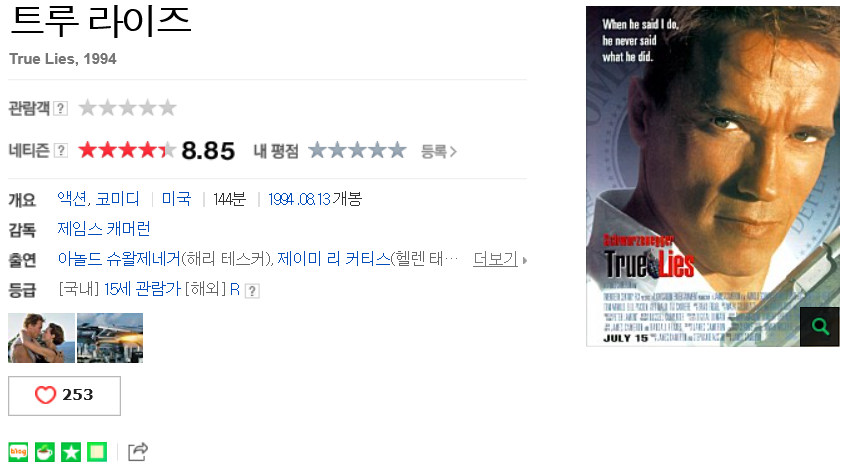Open the jet explosion still thumbnail
Image resolution: width=846 pixels, height=472 pixels.
point(110,338)
